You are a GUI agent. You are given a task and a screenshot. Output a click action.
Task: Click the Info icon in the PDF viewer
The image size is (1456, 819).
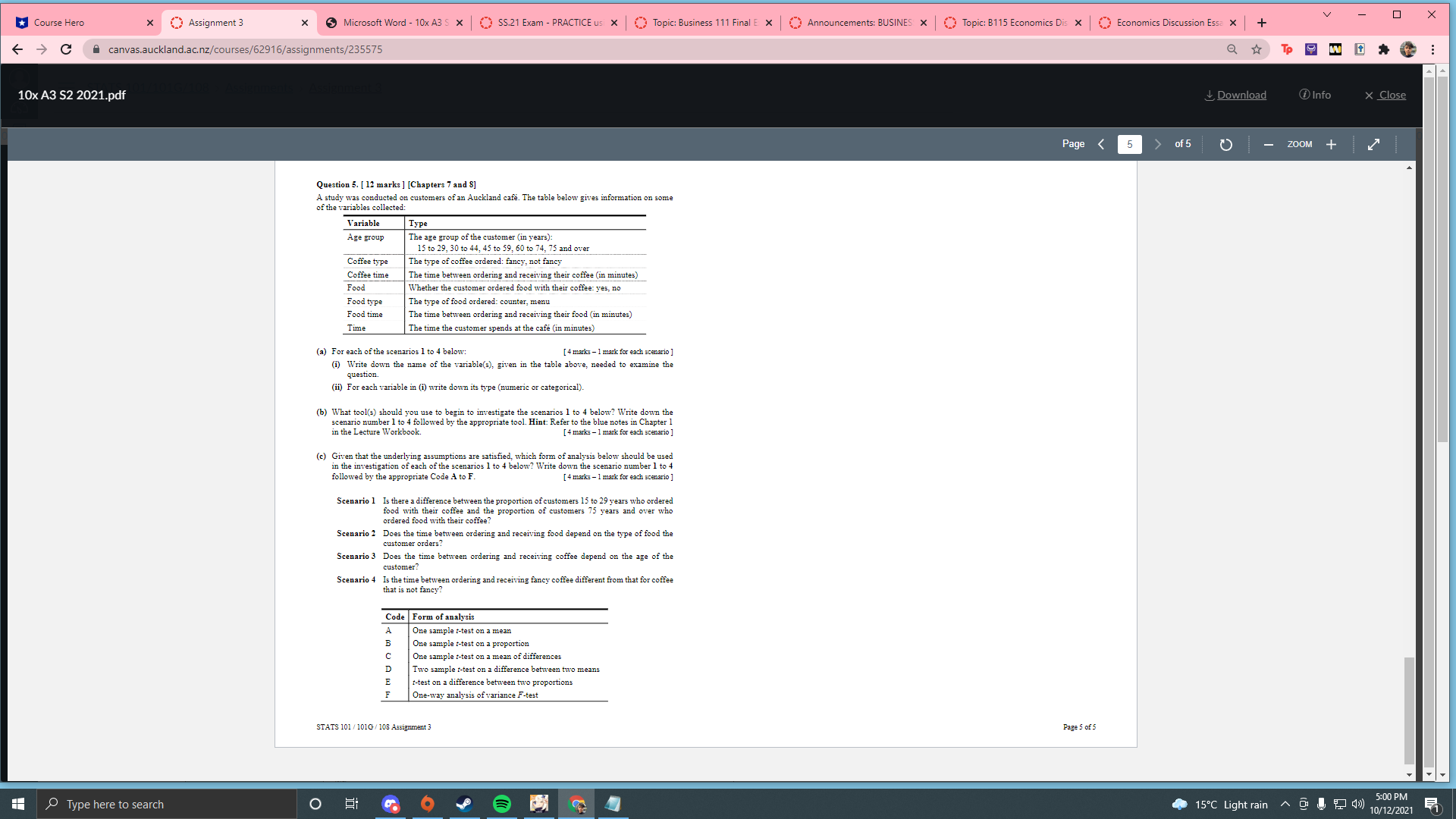pyautogui.click(x=1304, y=95)
